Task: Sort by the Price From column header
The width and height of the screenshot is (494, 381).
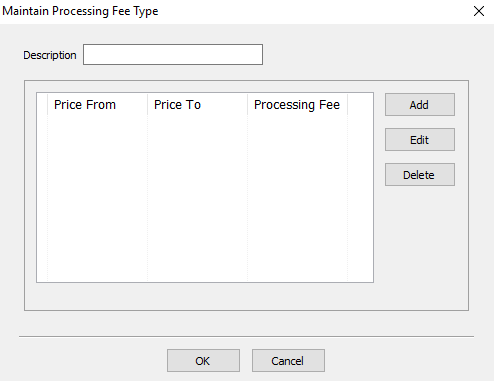Action: (97, 104)
